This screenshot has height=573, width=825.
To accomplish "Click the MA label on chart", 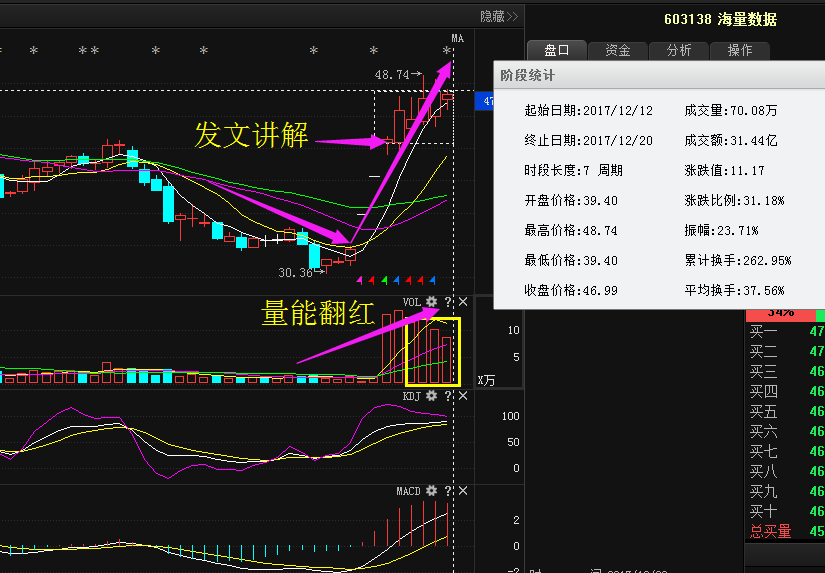I will [458, 38].
